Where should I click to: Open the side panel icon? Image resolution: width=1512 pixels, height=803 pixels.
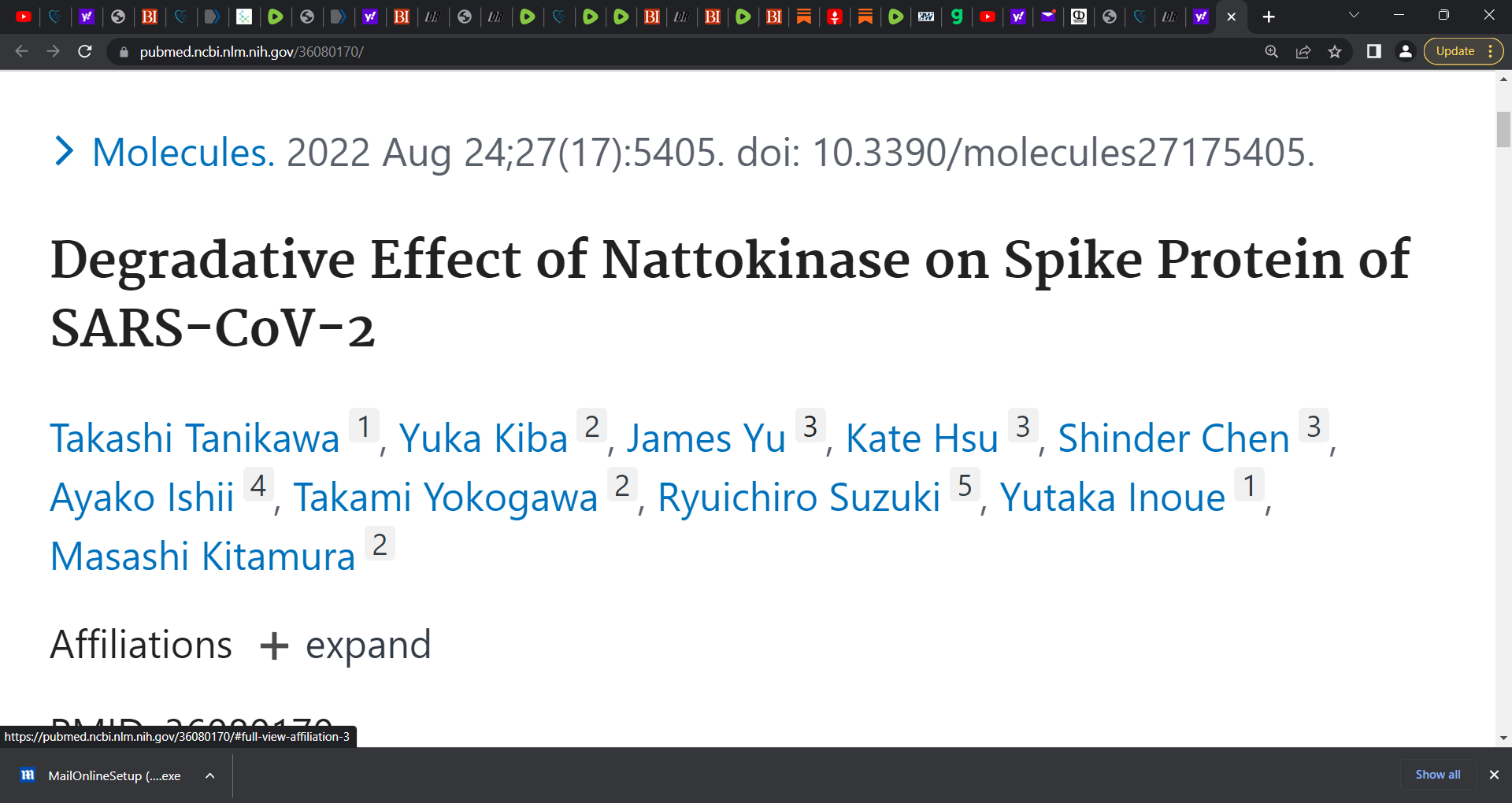[1374, 51]
